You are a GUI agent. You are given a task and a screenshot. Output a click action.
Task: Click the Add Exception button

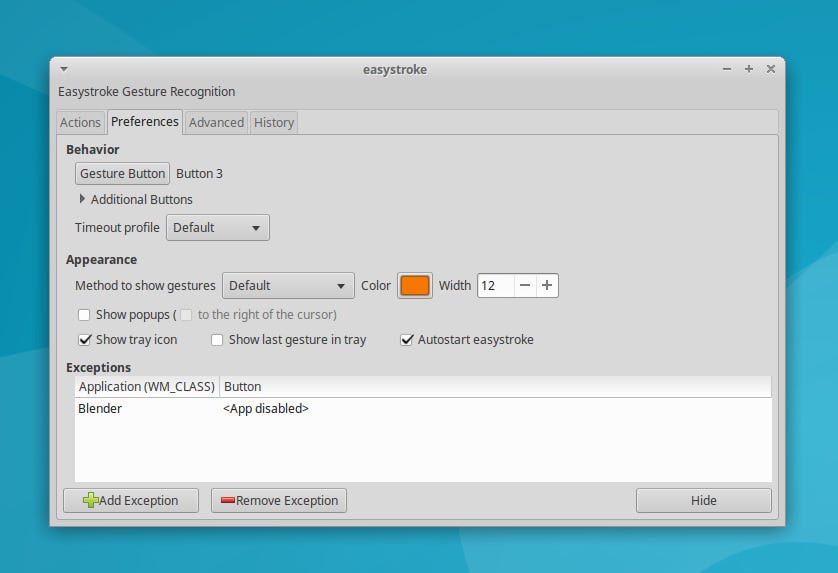click(131, 501)
